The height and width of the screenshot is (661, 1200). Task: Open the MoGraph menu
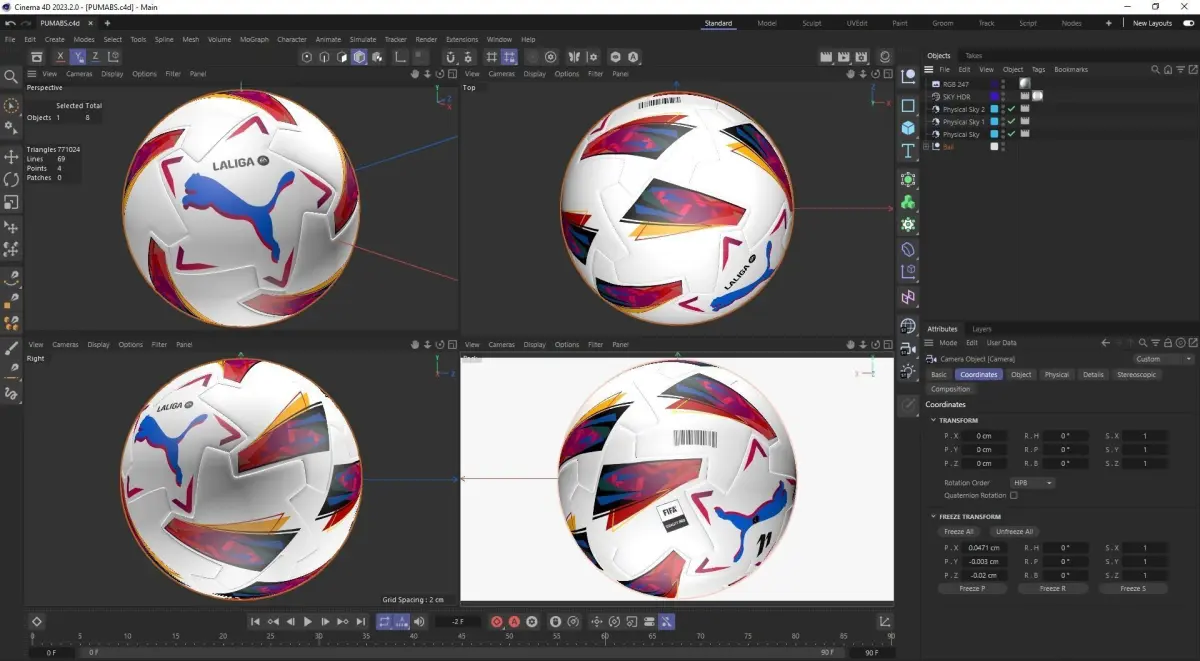[x=254, y=39]
